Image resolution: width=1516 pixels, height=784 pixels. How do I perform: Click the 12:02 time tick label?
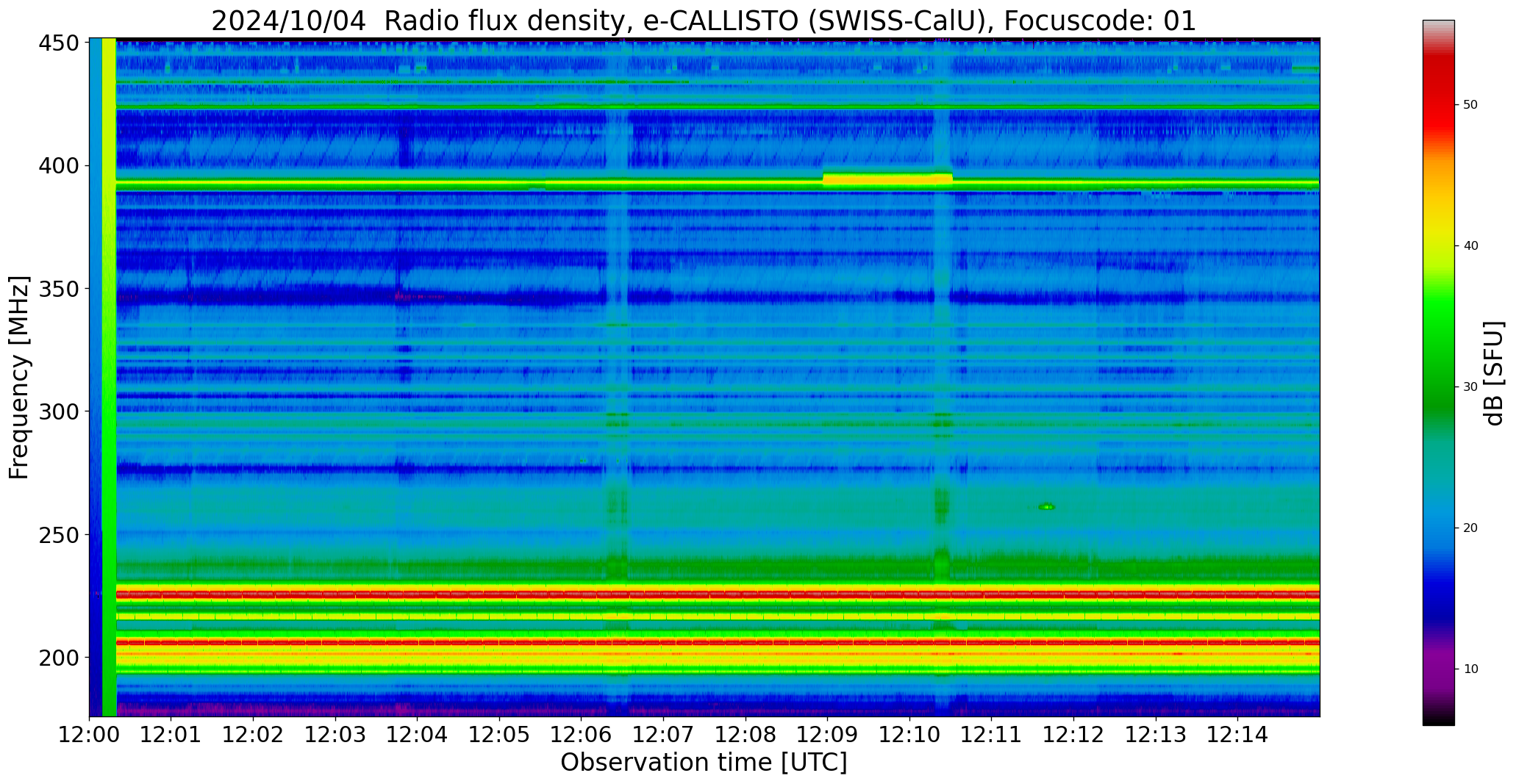point(253,735)
